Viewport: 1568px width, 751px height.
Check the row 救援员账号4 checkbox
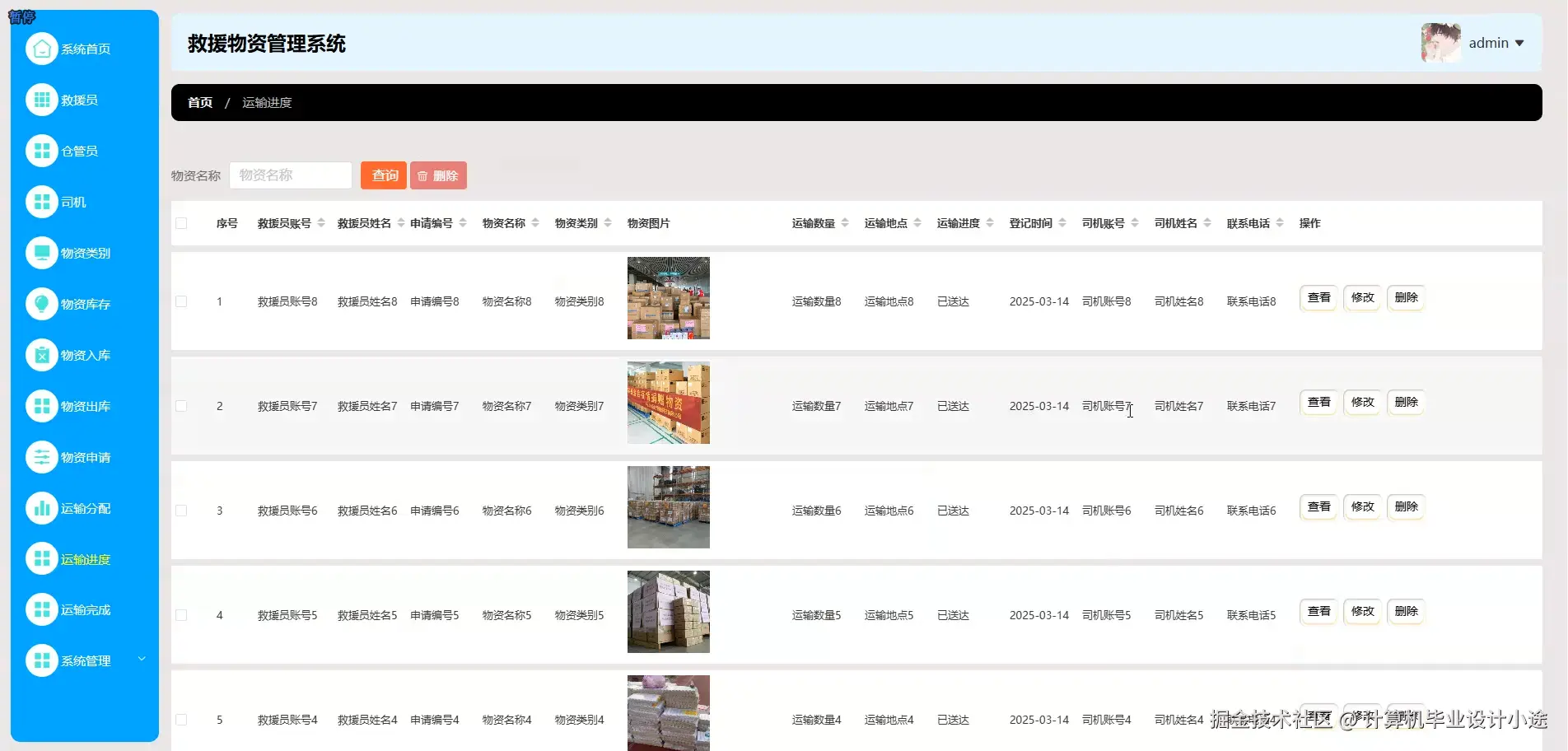click(x=181, y=720)
